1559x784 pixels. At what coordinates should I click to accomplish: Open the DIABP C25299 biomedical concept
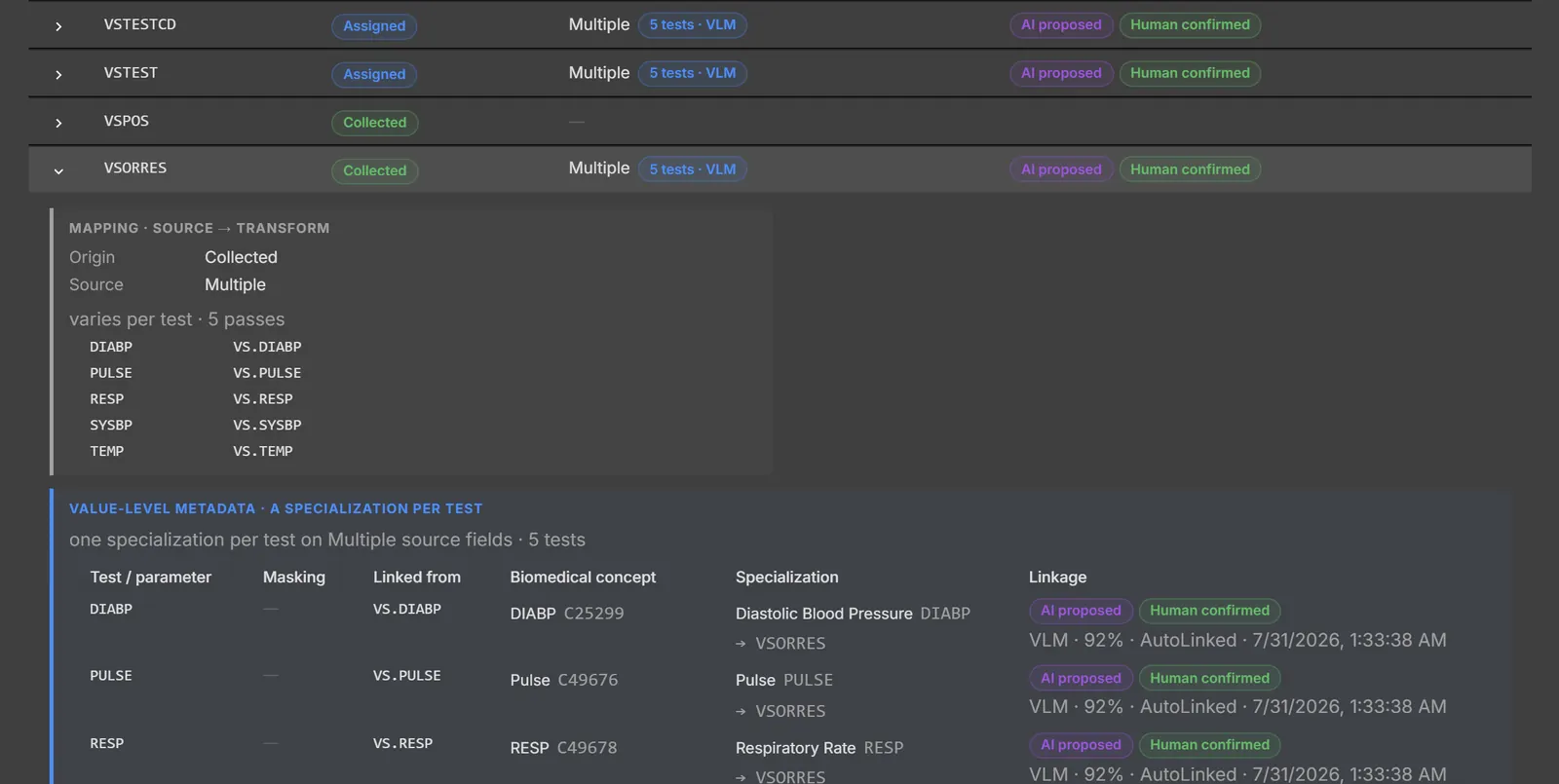(x=567, y=614)
